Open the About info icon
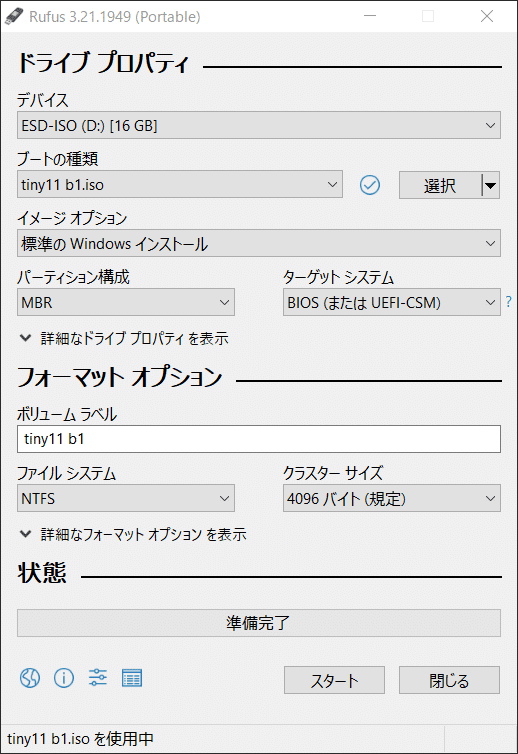 [64, 678]
